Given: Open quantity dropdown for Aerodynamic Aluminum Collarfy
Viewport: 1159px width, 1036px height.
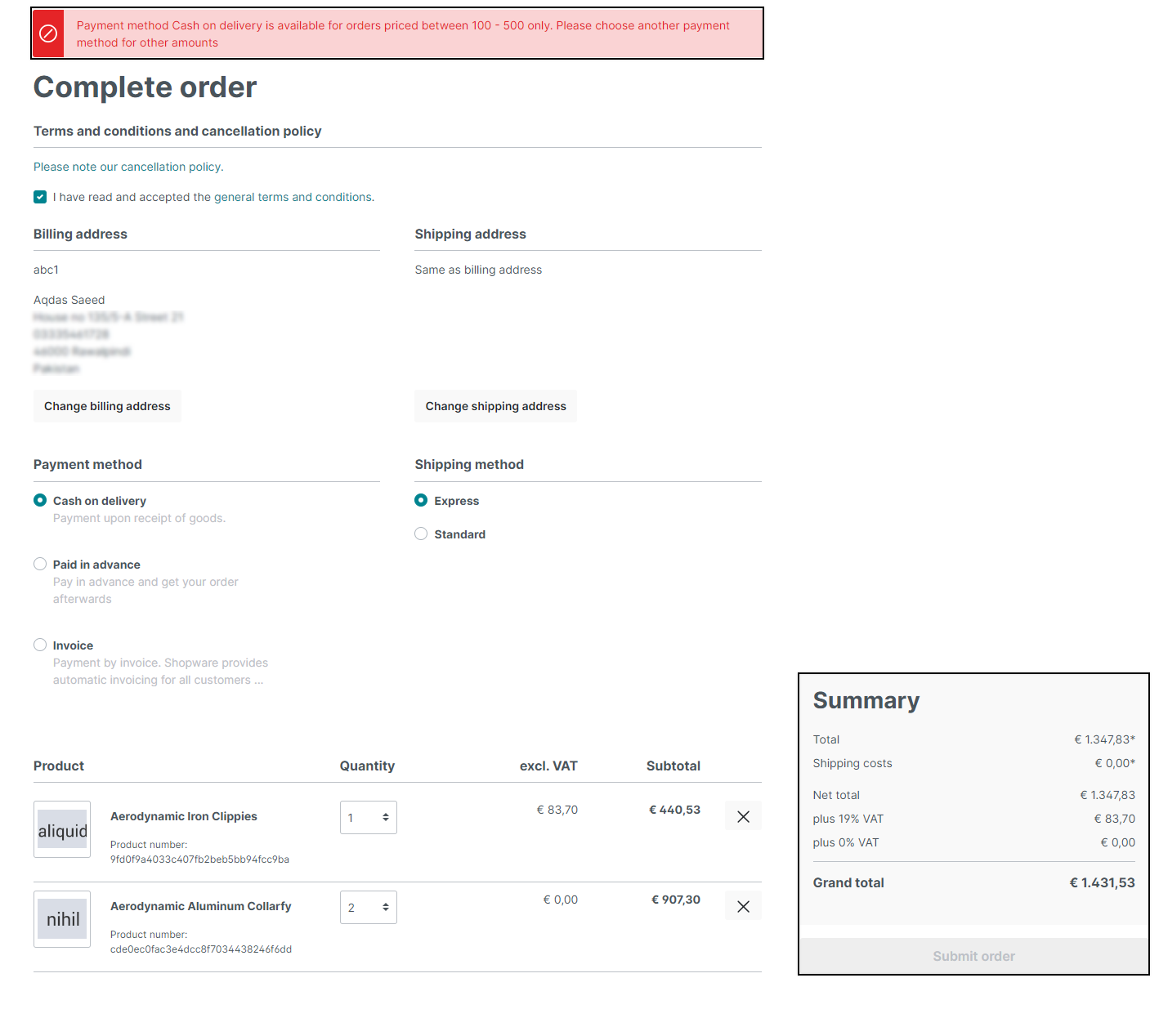Looking at the screenshot, I should tap(369, 907).
